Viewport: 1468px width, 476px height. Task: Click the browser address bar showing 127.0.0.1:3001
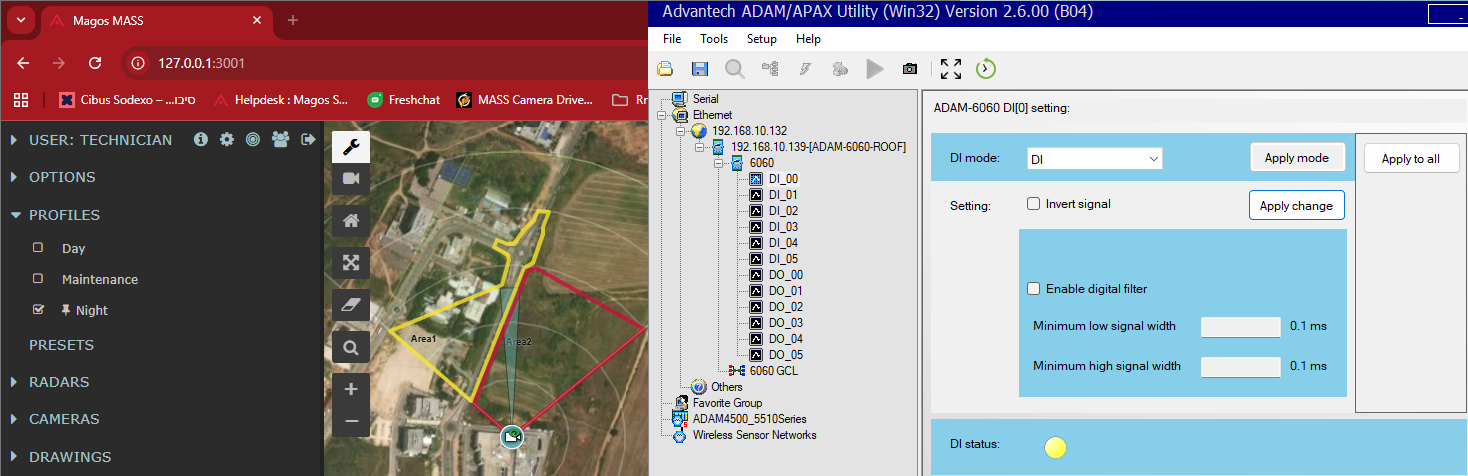[385, 63]
